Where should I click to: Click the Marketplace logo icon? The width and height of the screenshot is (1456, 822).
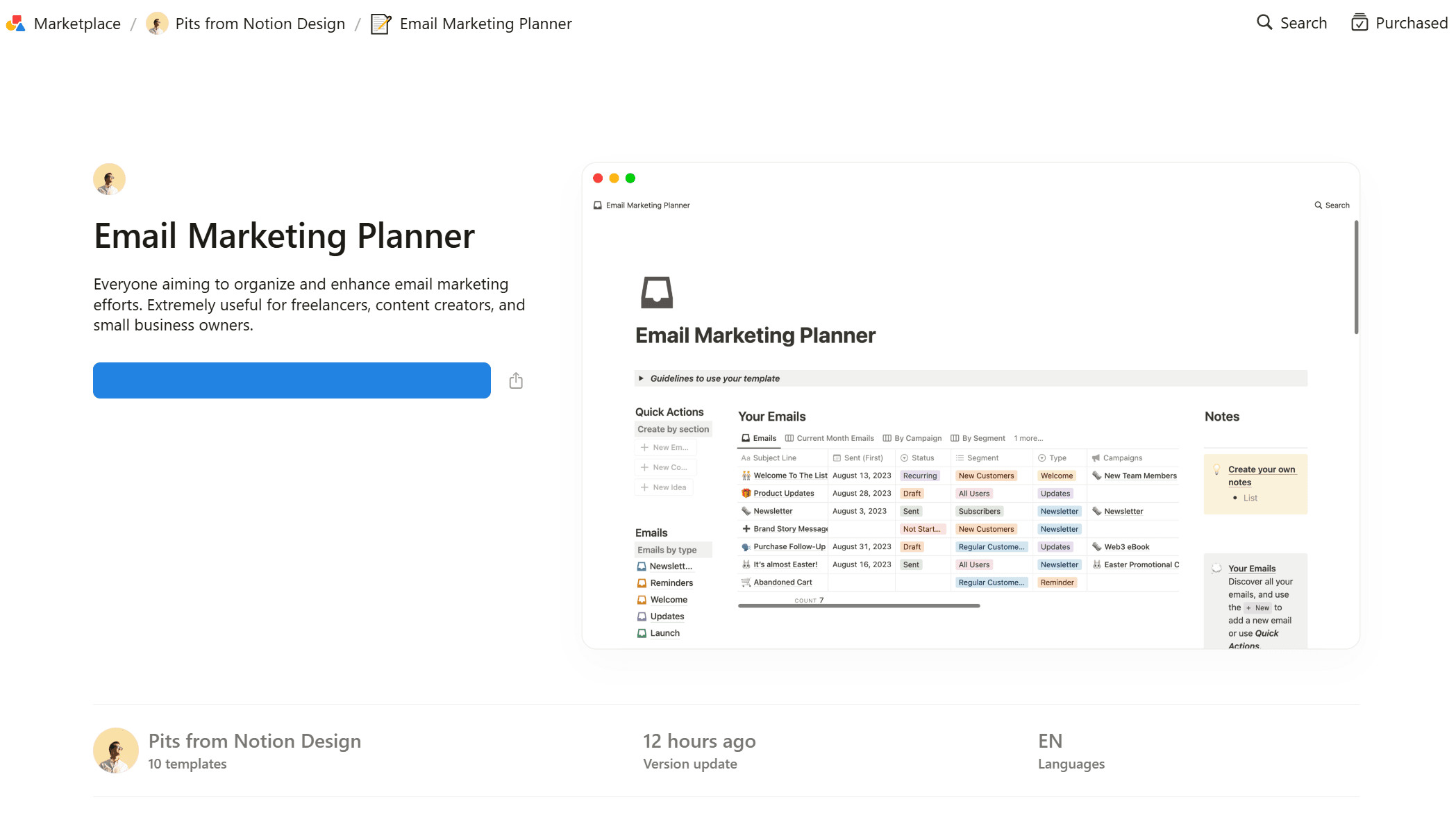(x=15, y=24)
